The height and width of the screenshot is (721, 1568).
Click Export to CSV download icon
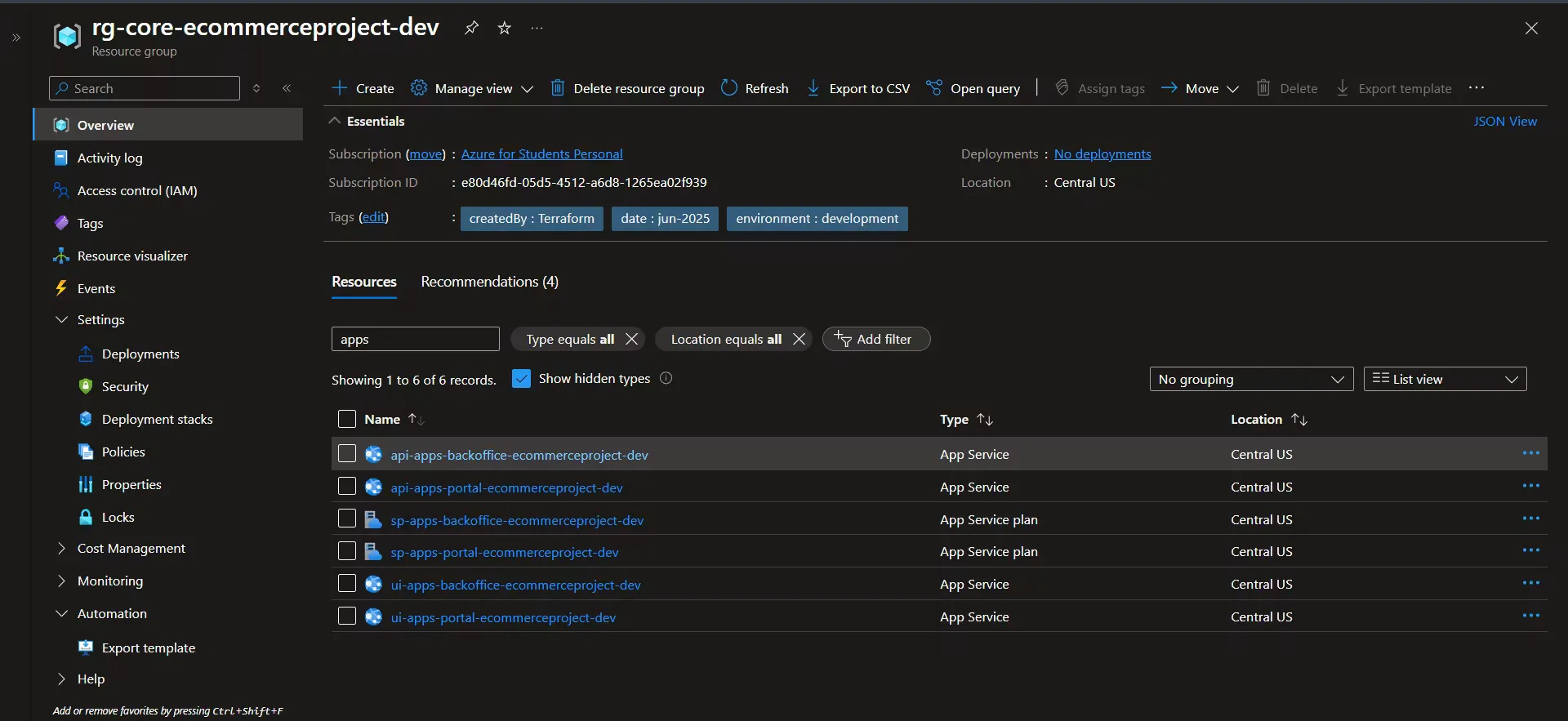(x=813, y=88)
